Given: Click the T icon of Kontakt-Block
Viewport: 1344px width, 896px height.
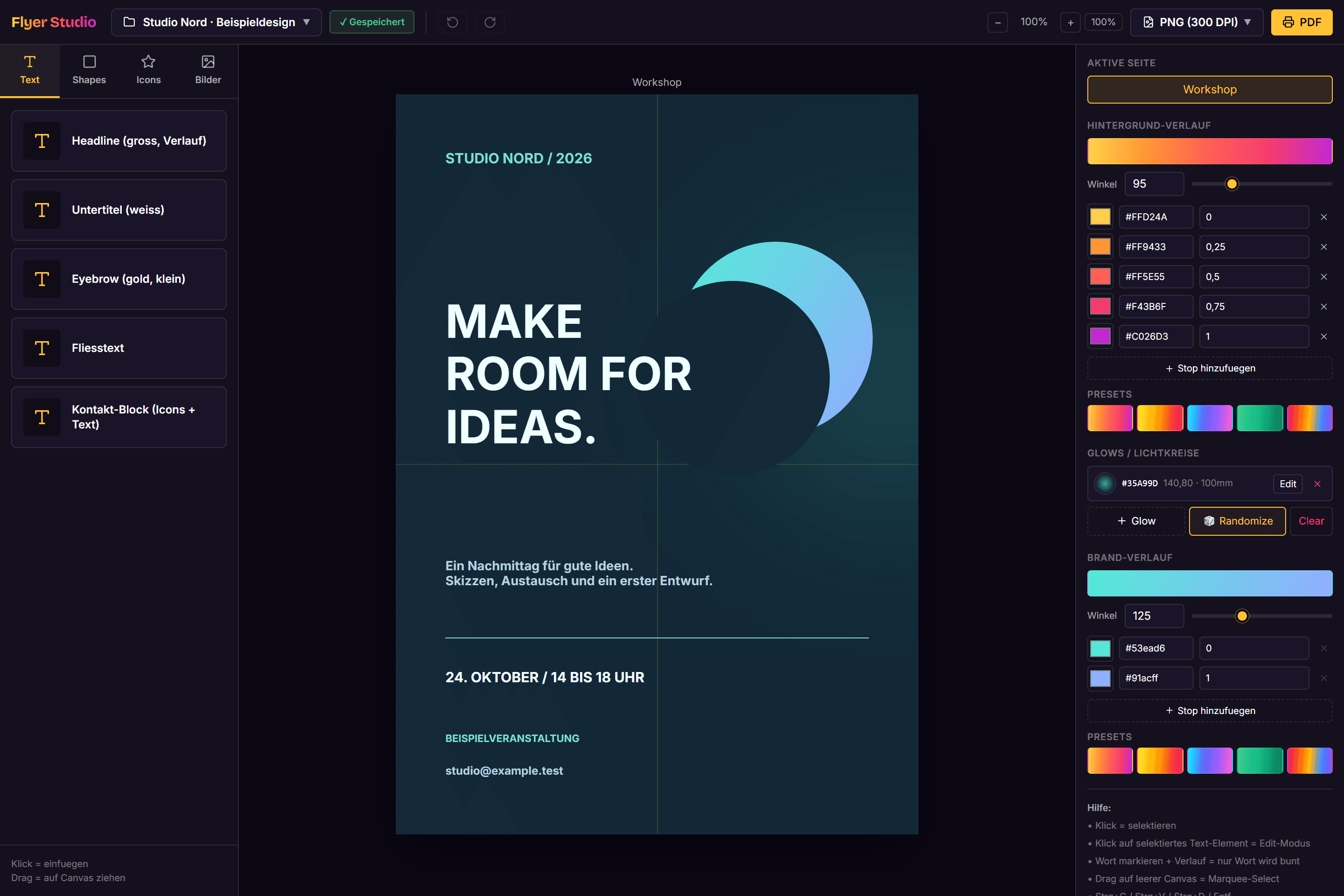Looking at the screenshot, I should coord(42,417).
